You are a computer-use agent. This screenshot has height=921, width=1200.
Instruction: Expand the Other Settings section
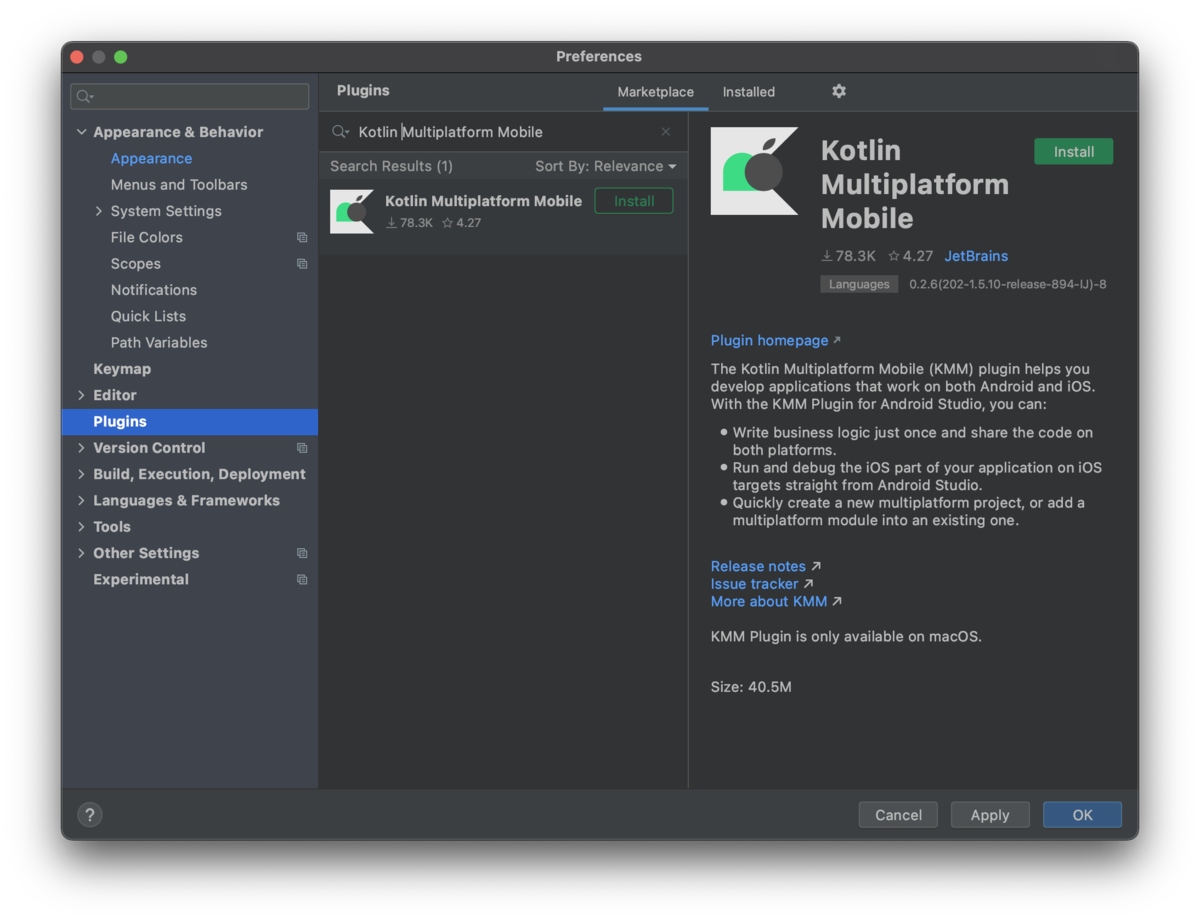click(81, 553)
